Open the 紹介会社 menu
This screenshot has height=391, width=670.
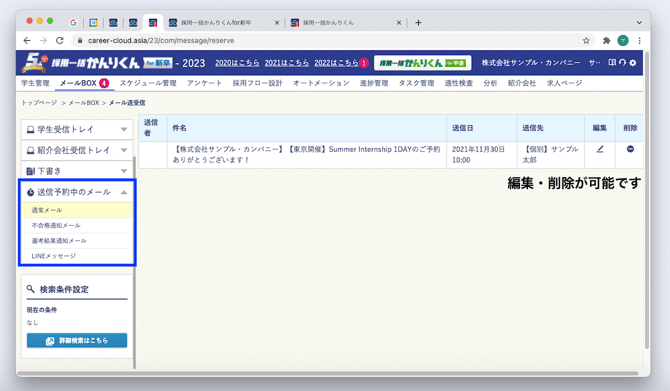tap(522, 83)
